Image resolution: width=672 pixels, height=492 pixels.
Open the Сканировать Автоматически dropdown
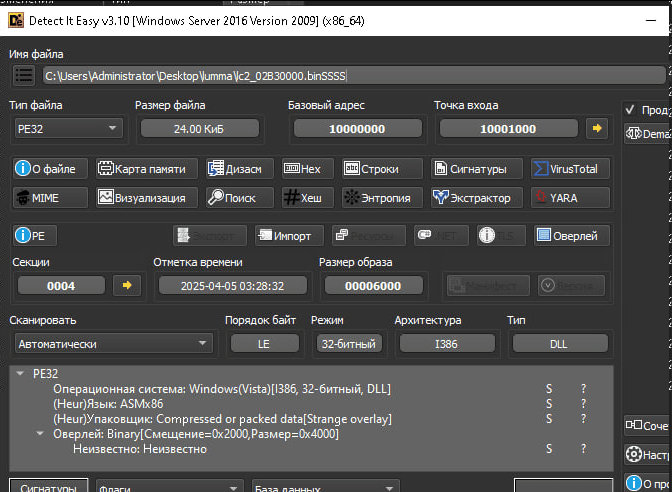(x=114, y=343)
